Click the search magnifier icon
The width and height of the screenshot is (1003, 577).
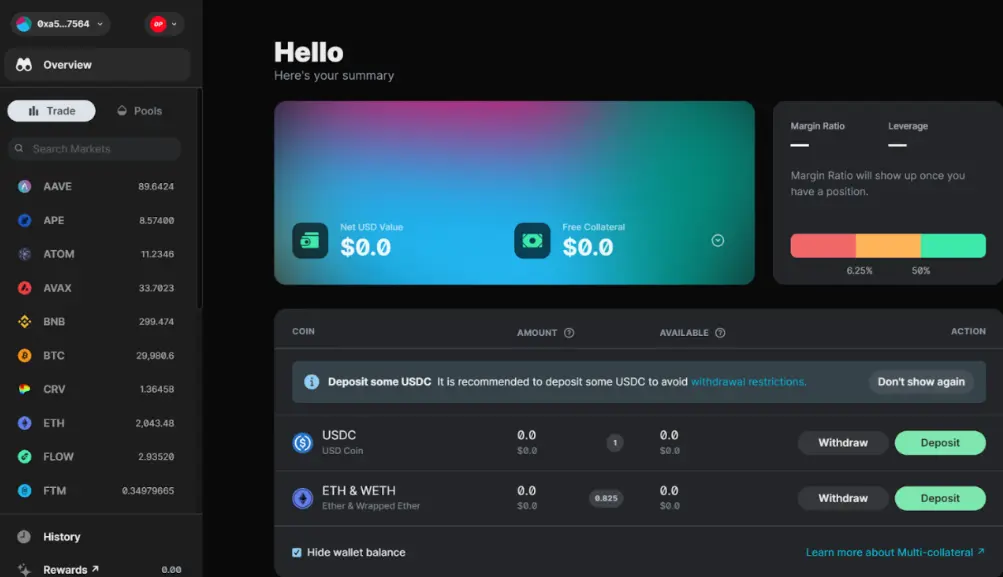[19, 148]
